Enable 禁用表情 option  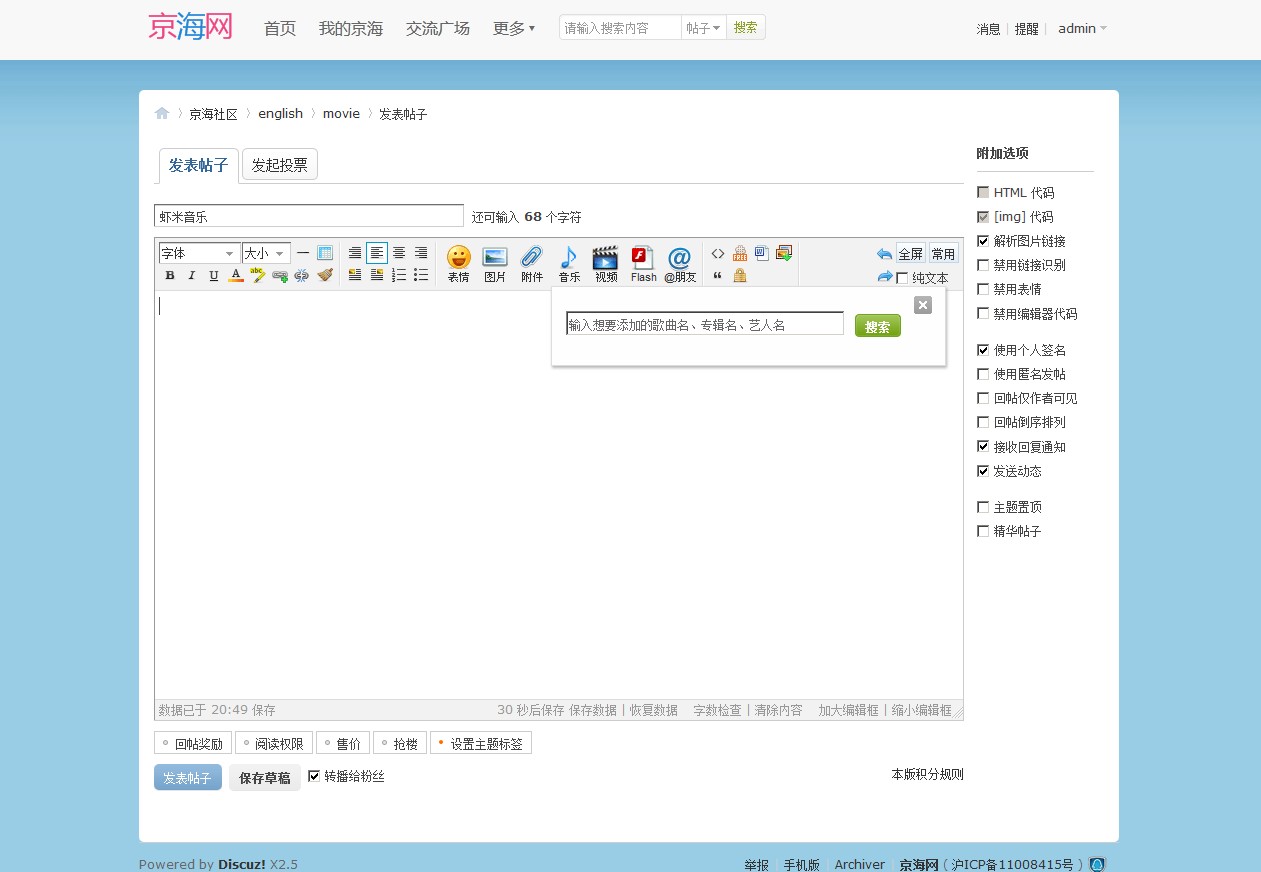coord(983,289)
